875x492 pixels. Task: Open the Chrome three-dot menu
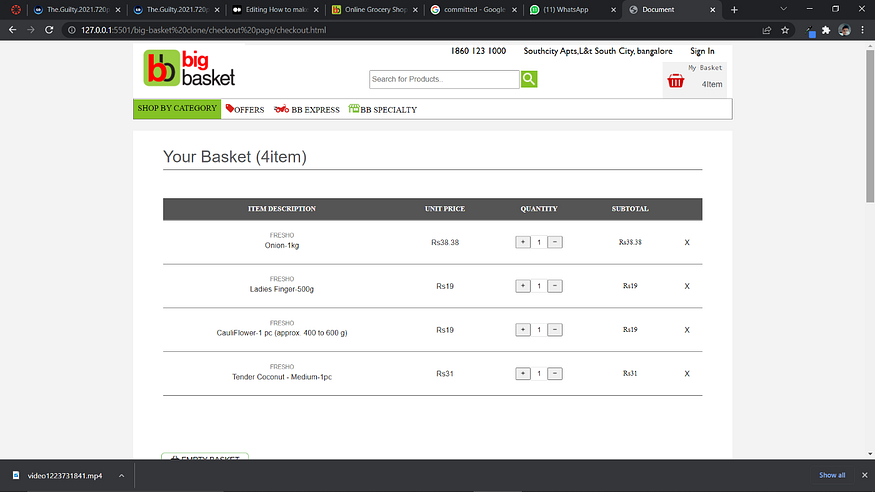[863, 30]
